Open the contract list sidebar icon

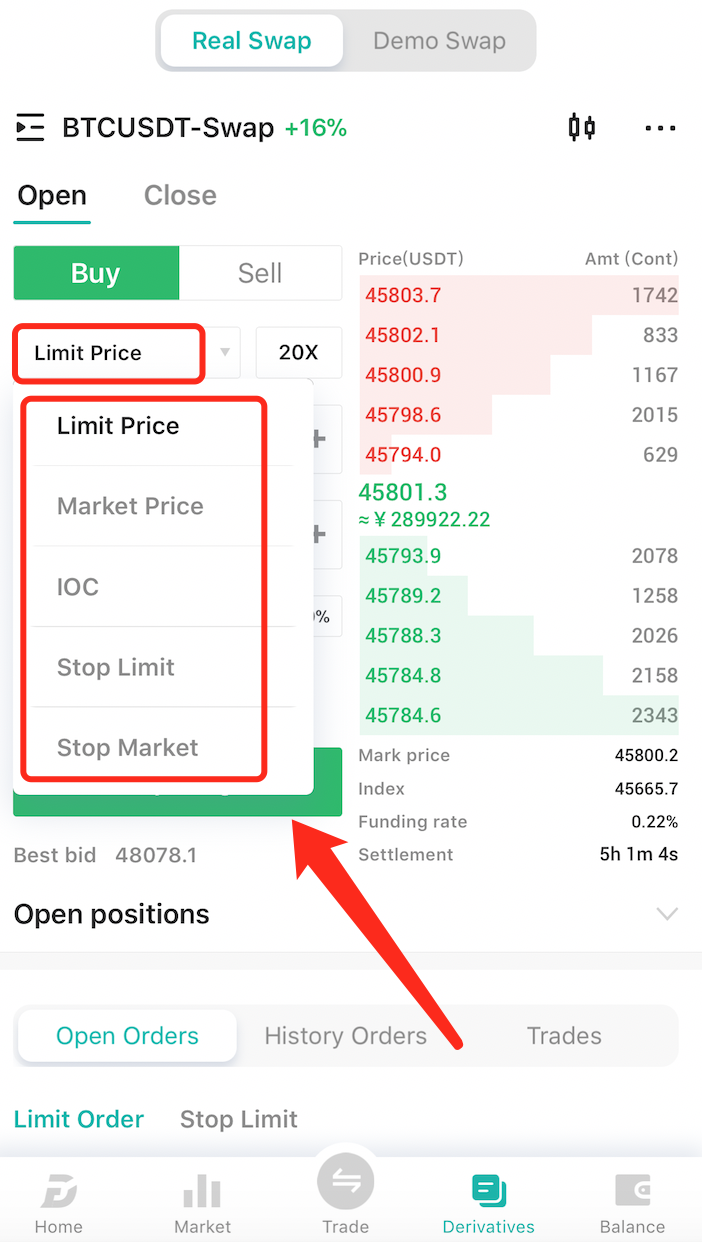click(x=30, y=128)
